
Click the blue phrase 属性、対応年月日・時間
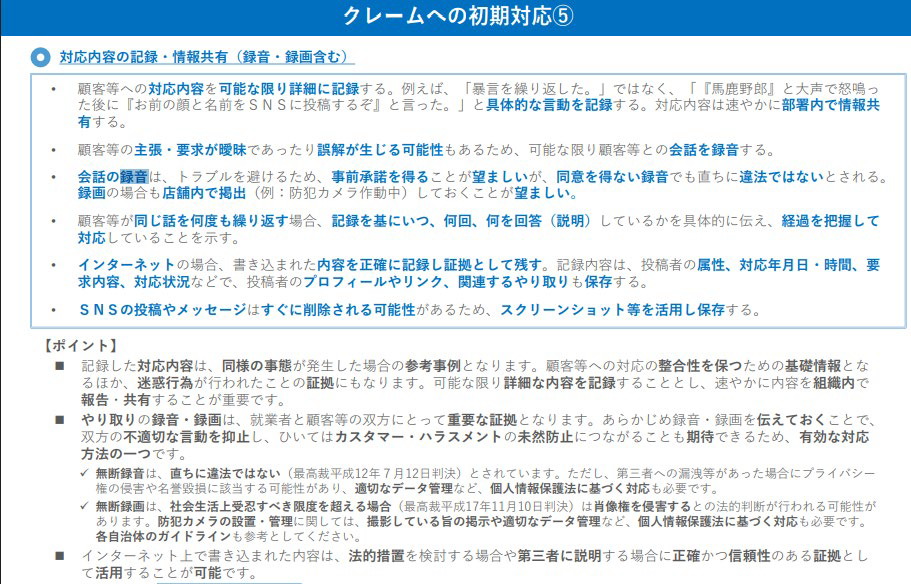click(x=774, y=265)
